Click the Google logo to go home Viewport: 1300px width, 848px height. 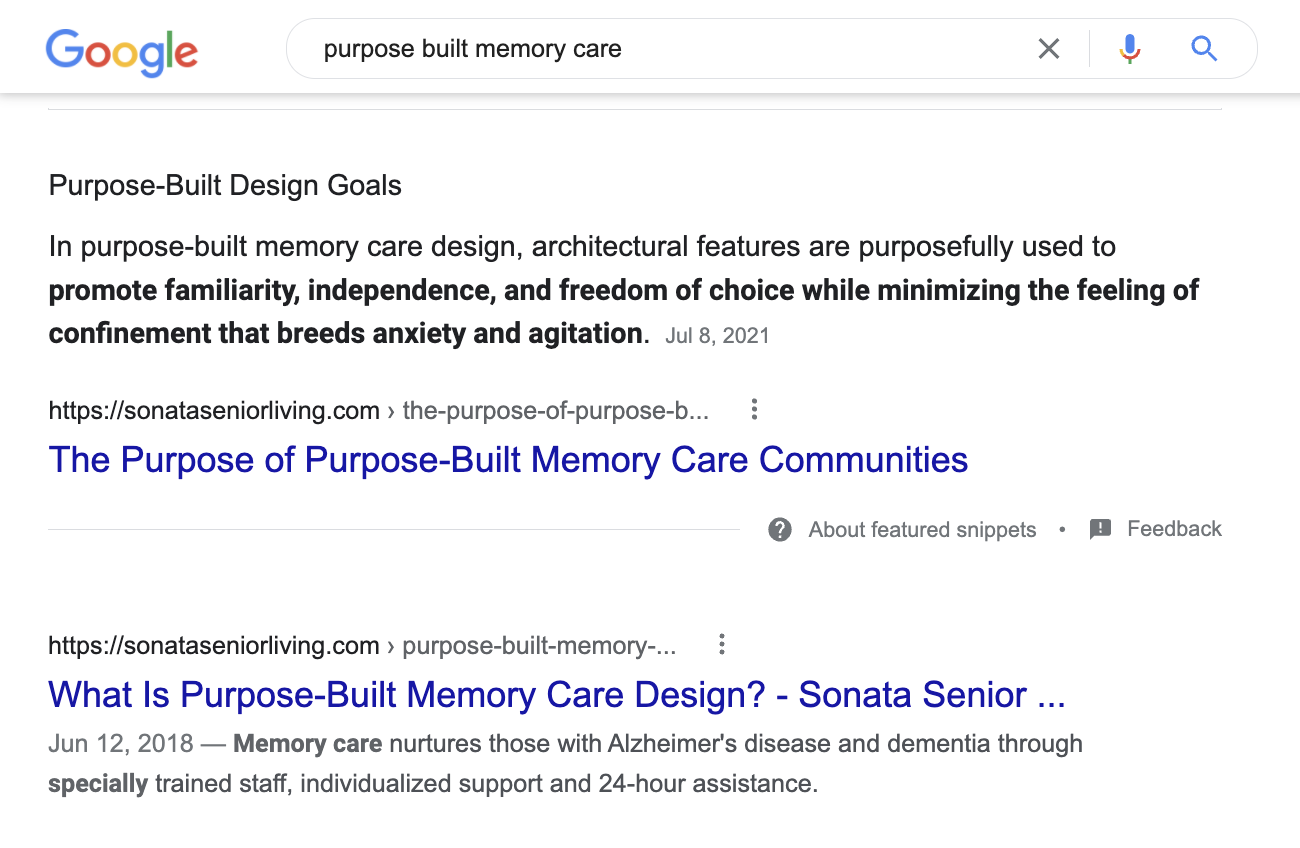[x=121, y=52]
